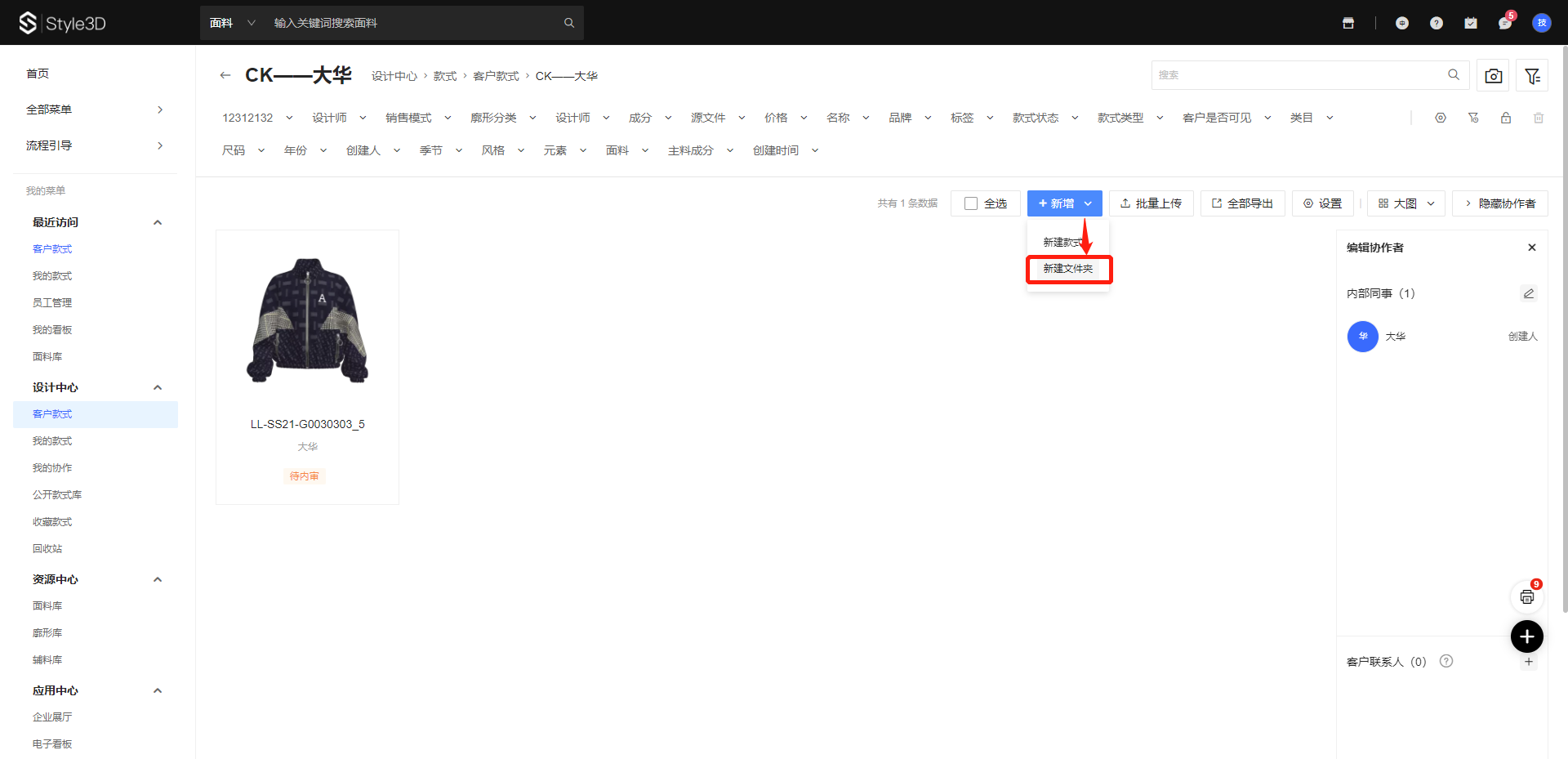Collapse the 最近访问 sidebar section
The image size is (1568, 759).
tap(158, 222)
